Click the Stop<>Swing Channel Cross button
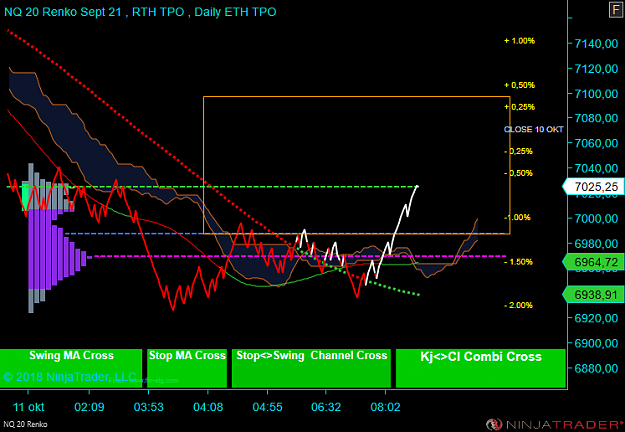 (311, 368)
